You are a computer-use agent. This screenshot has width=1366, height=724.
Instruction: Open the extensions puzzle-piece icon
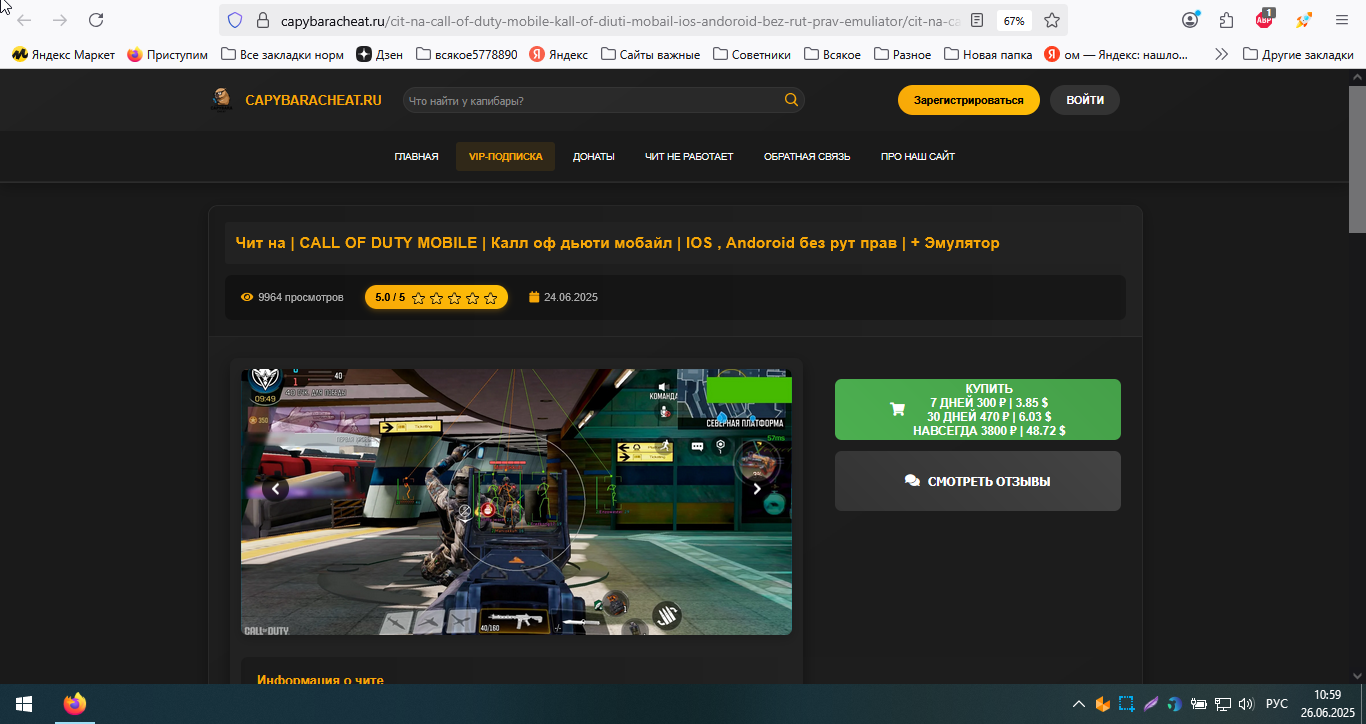pos(1227,20)
